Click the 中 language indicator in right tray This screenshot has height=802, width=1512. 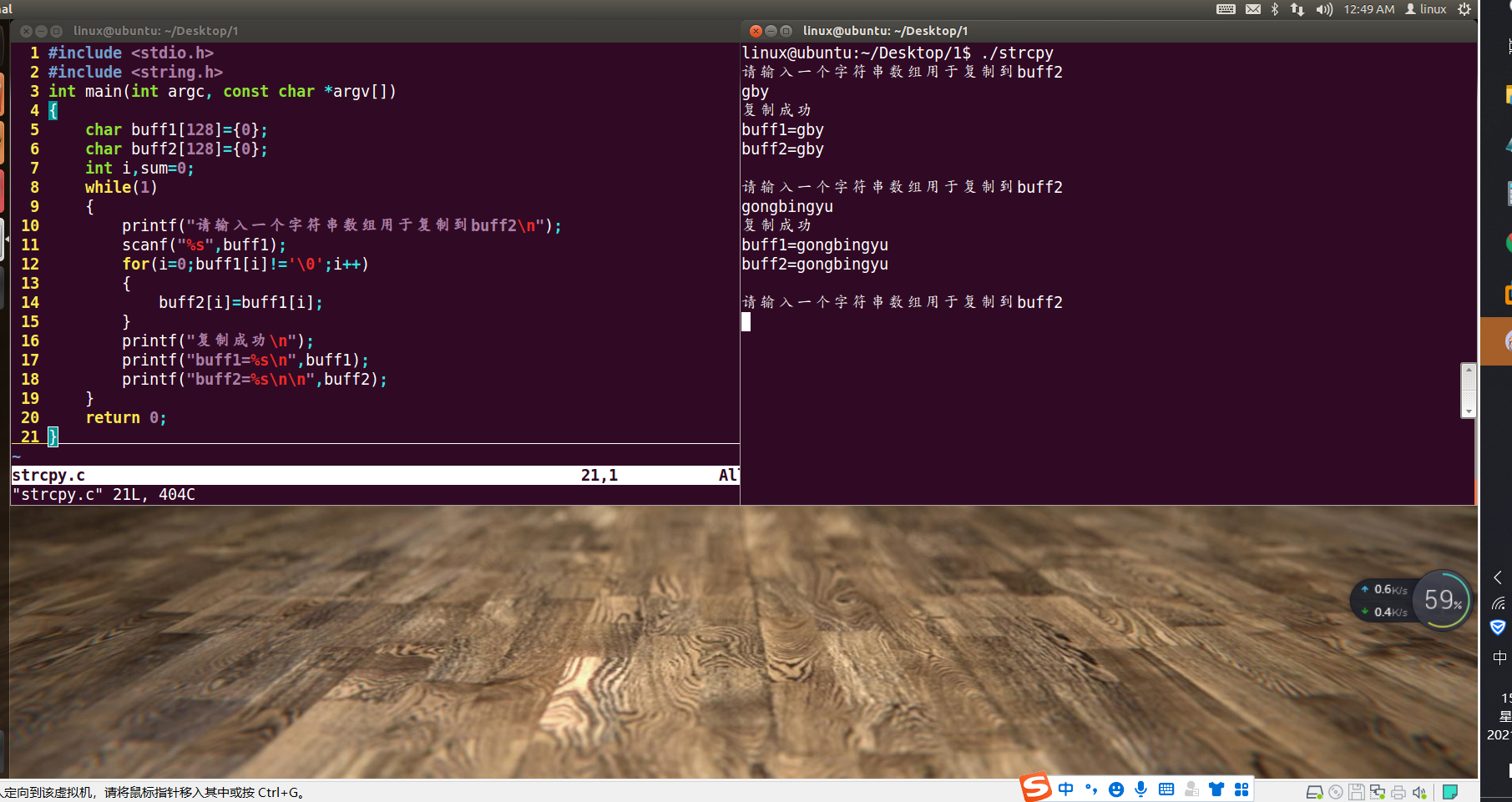click(1499, 658)
